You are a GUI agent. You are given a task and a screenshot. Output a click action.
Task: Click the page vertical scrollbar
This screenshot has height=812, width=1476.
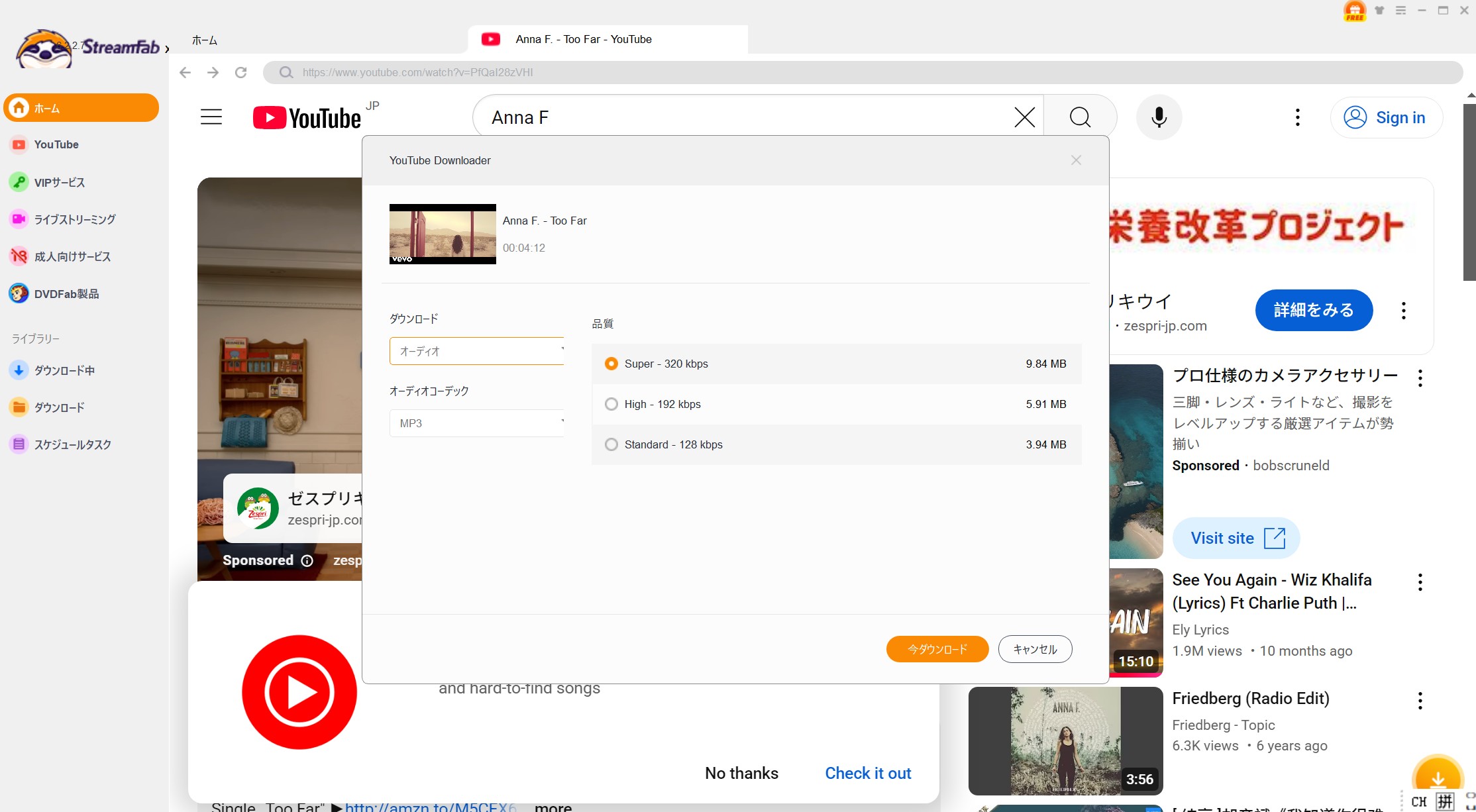1469,192
